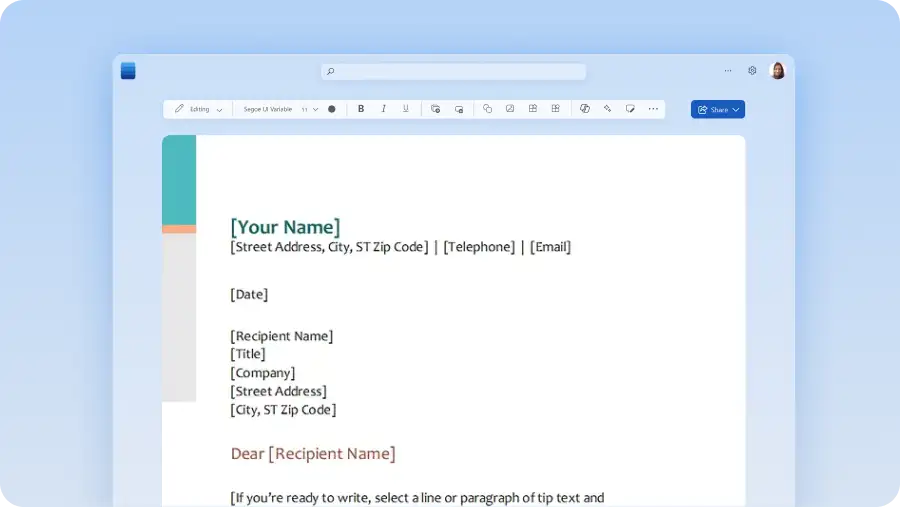Image resolution: width=900 pixels, height=507 pixels.
Task: Toggle underline formatting
Action: pos(406,109)
